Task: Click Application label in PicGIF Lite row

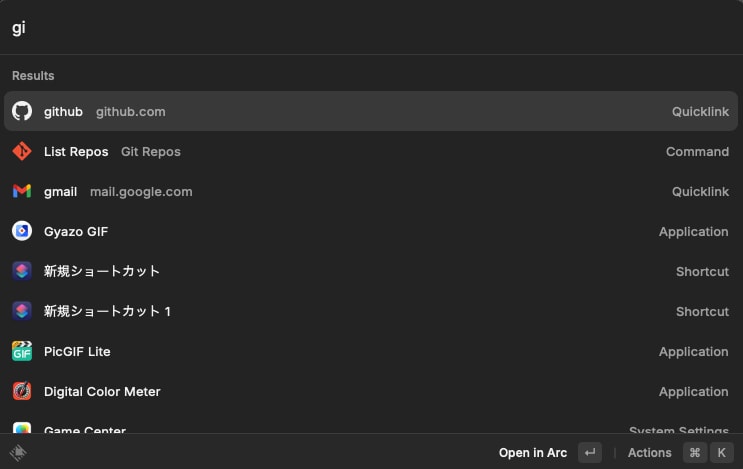Action: click(x=694, y=352)
